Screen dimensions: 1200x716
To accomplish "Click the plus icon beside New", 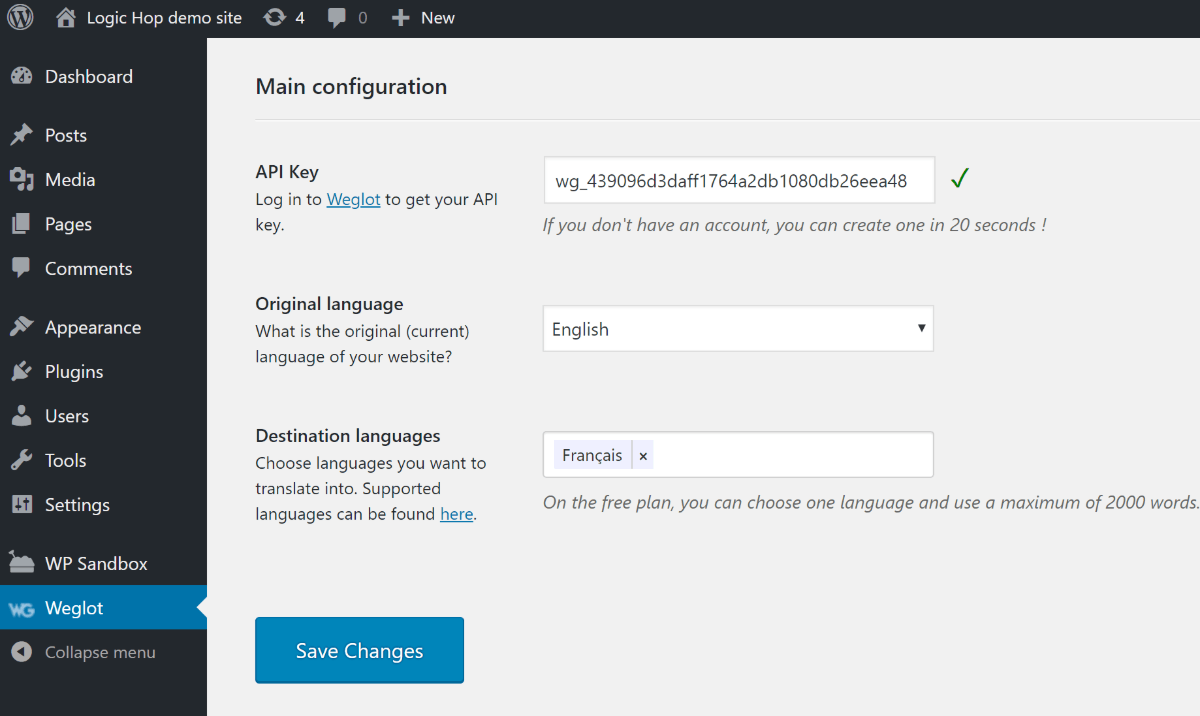I will pos(400,18).
